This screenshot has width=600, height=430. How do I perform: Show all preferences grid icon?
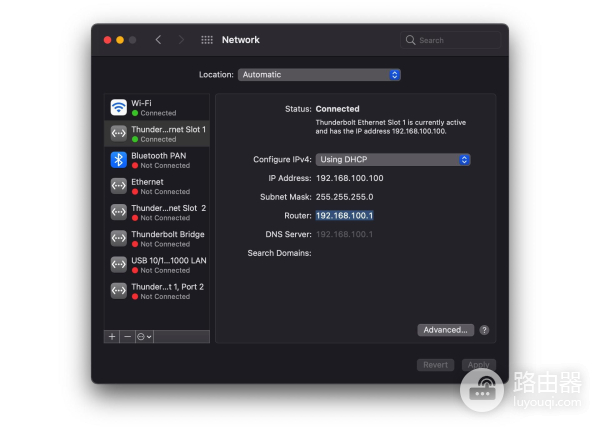207,40
